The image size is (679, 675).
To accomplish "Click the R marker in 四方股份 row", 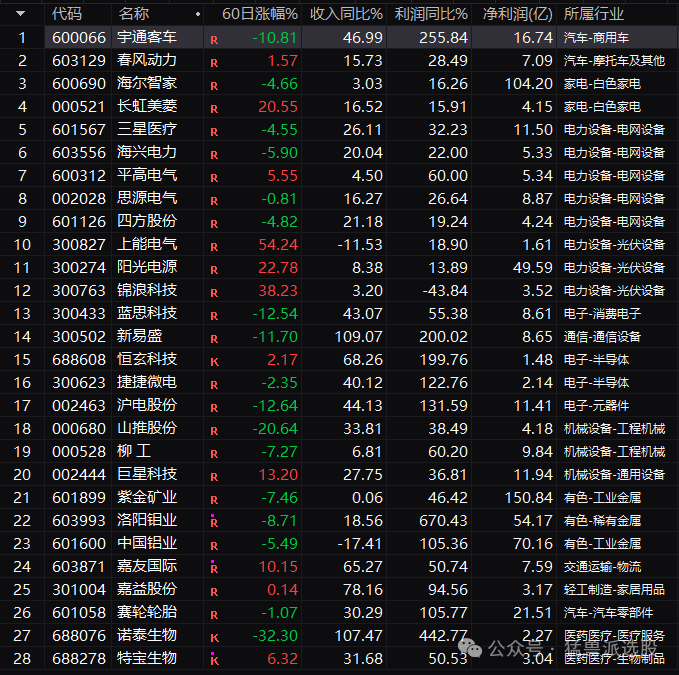I will pyautogui.click(x=214, y=223).
